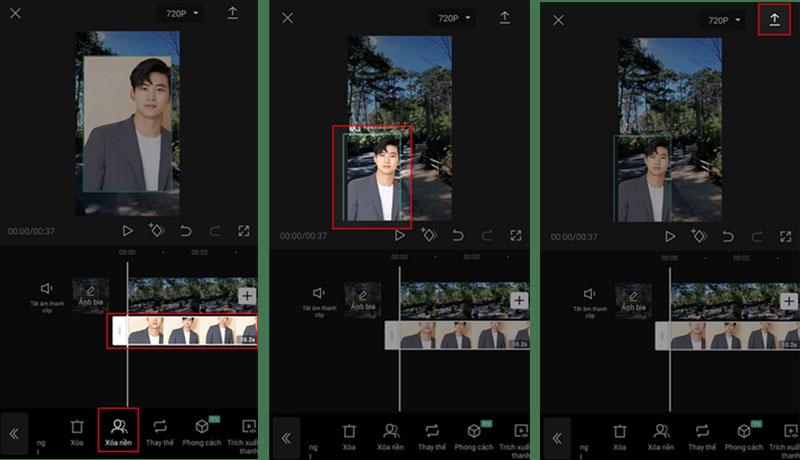The image size is (800, 460).
Task: Select Thay thế in the middle panel
Action: [x=432, y=435]
